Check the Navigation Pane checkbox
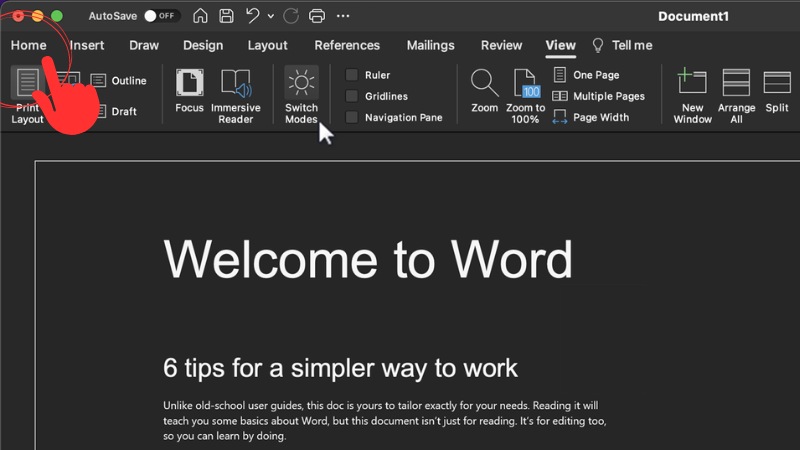The image size is (800, 450). 352,117
